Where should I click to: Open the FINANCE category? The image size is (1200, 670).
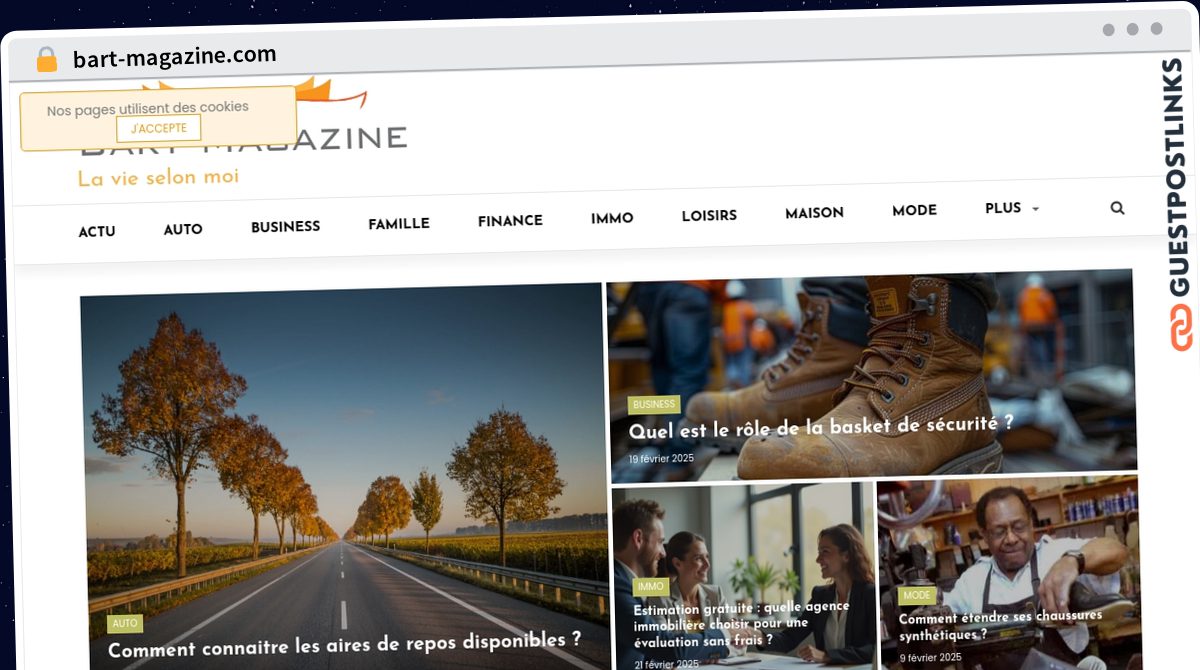pos(510,220)
